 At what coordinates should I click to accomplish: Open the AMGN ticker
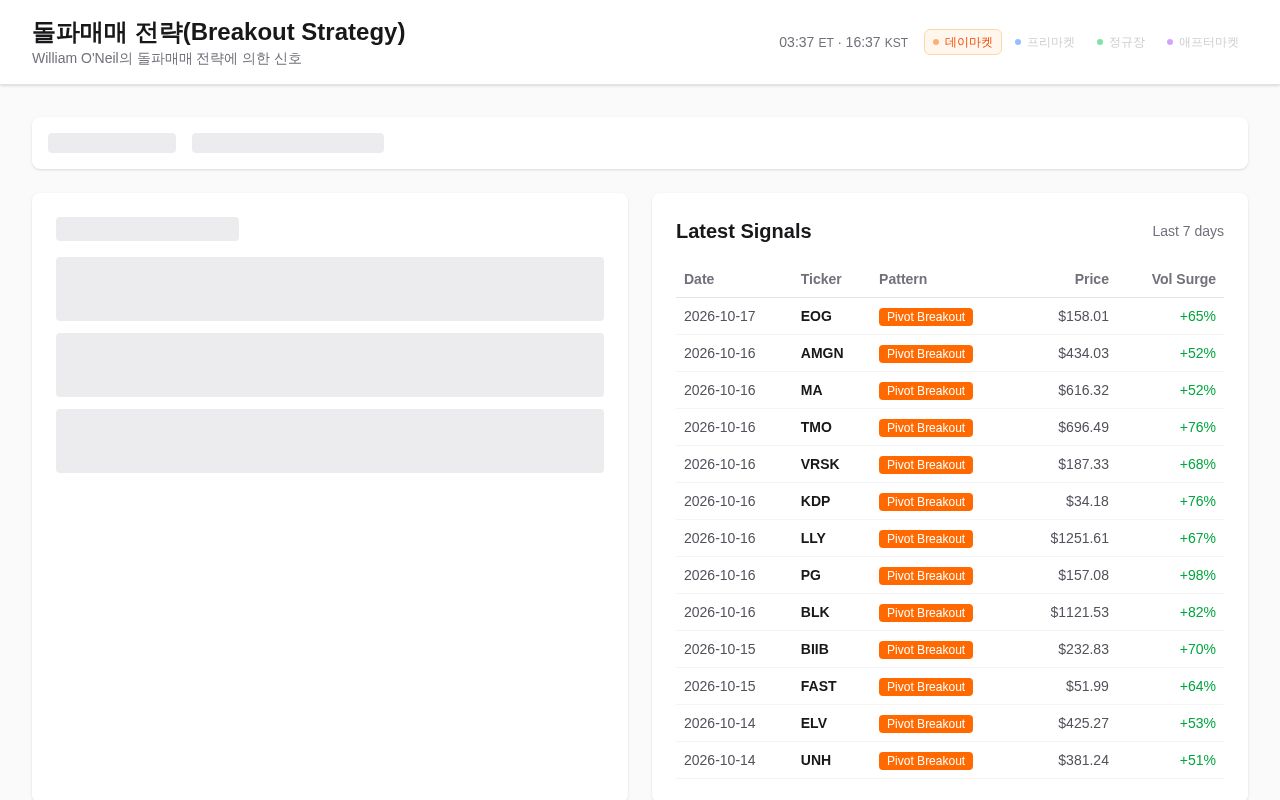pos(822,353)
